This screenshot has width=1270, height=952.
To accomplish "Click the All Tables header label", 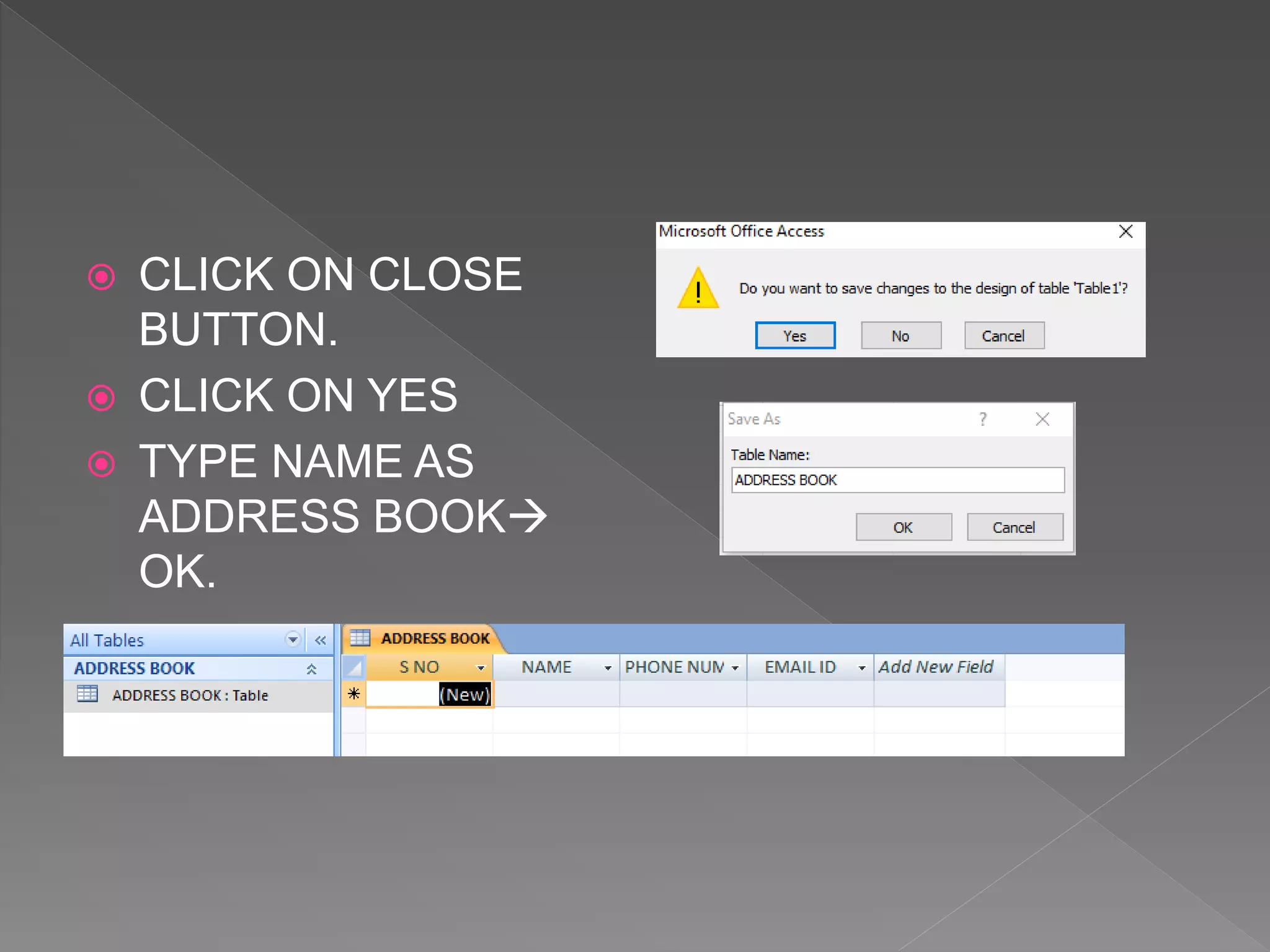I will pos(107,640).
